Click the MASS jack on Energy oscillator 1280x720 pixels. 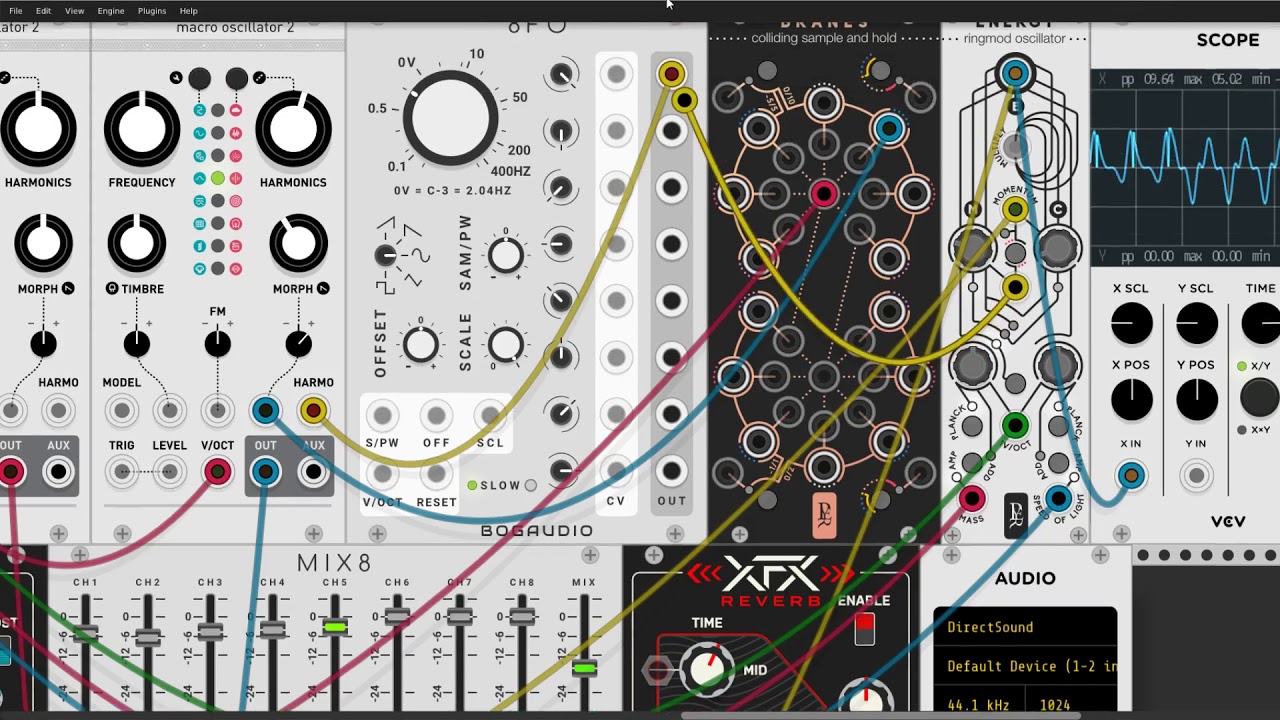971,498
